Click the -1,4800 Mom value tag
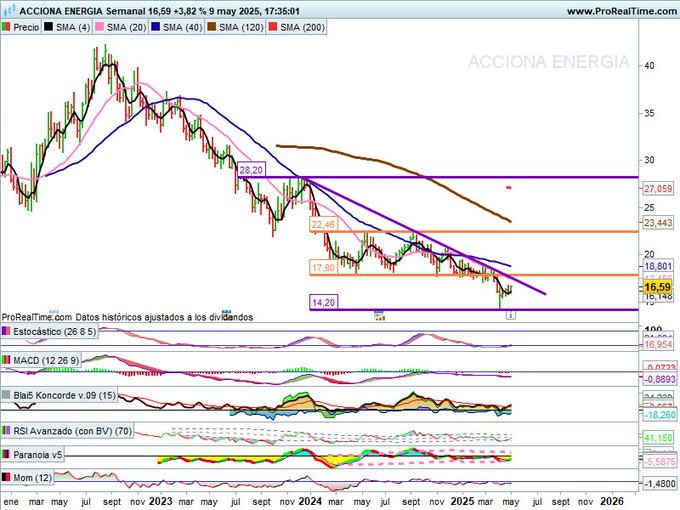This screenshot has width=680, height=510. tap(659, 484)
